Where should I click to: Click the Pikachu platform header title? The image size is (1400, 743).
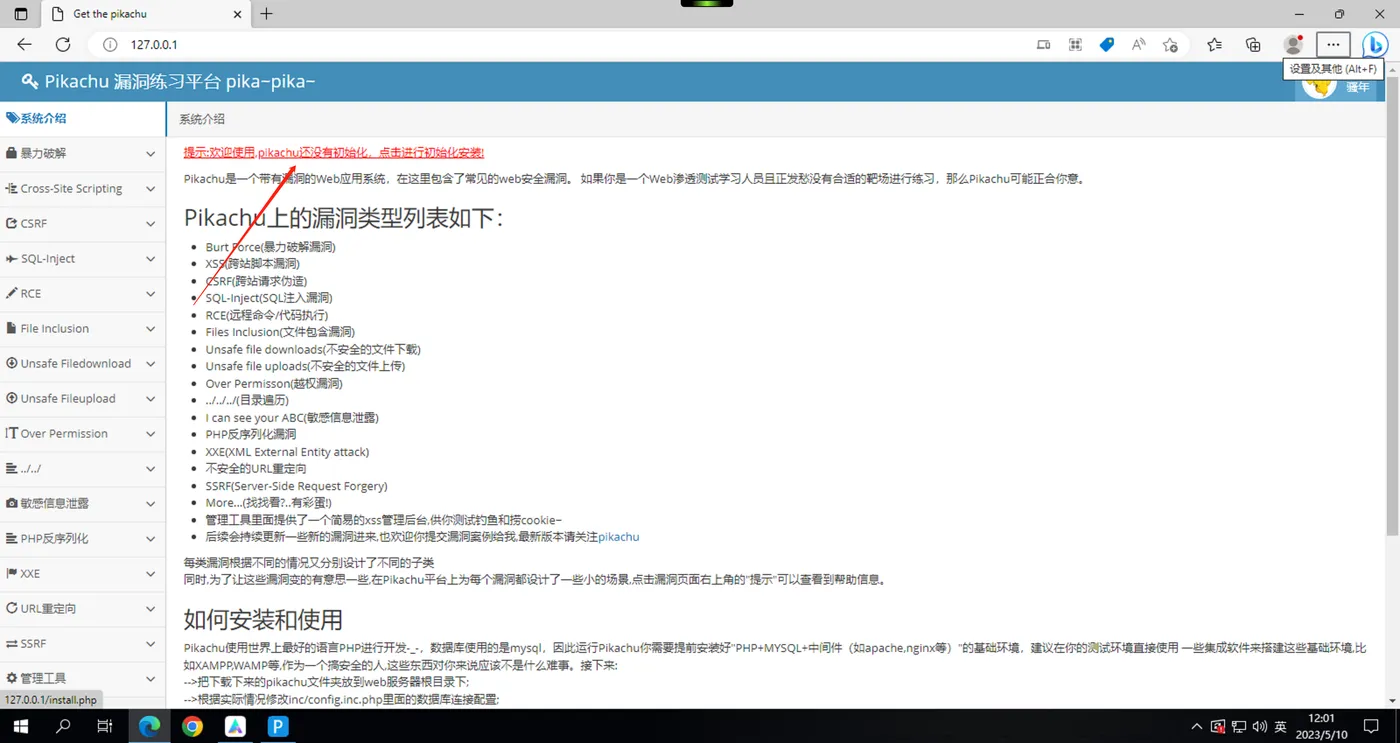pos(169,81)
